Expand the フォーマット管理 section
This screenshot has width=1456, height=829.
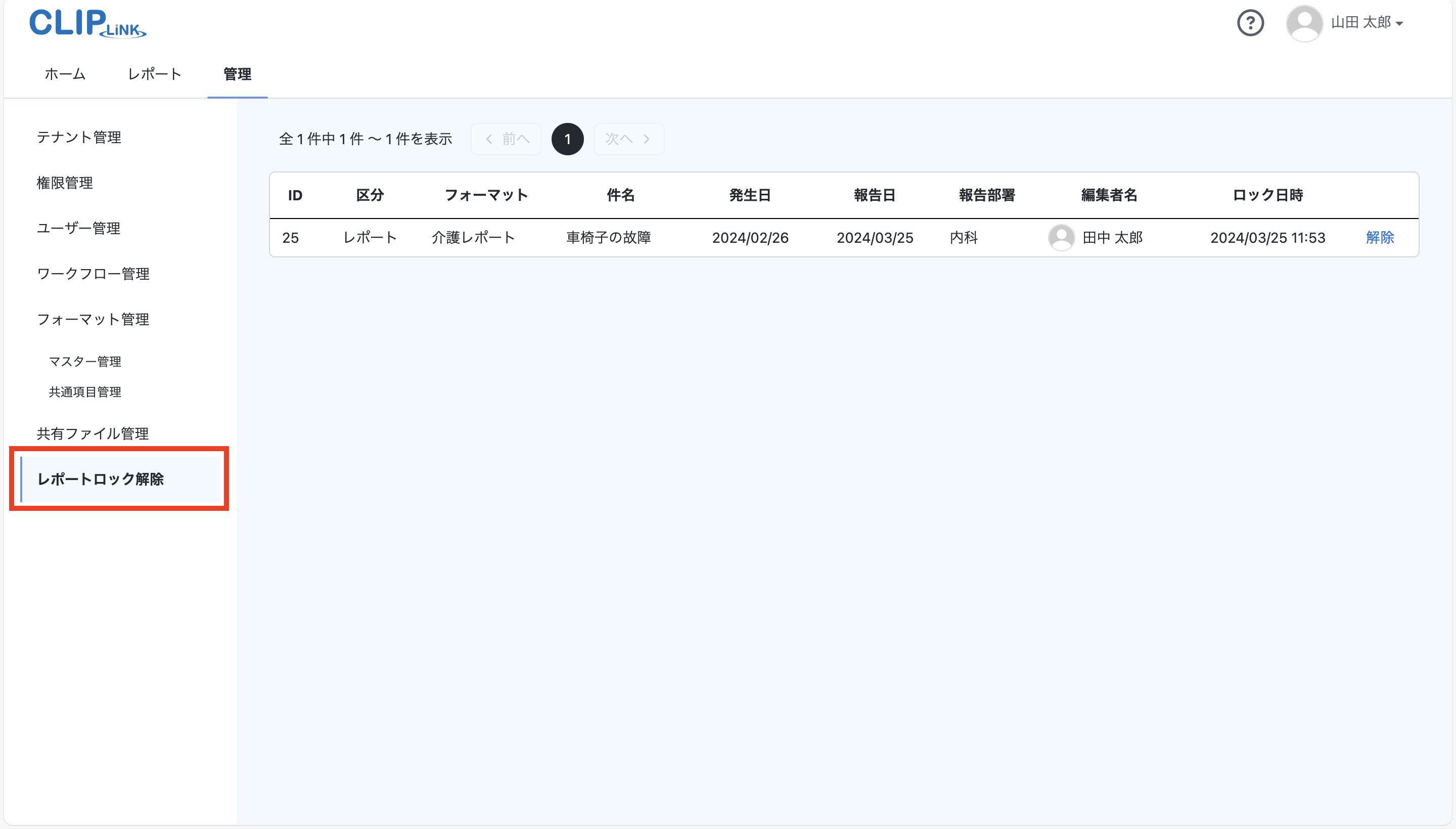(x=93, y=319)
